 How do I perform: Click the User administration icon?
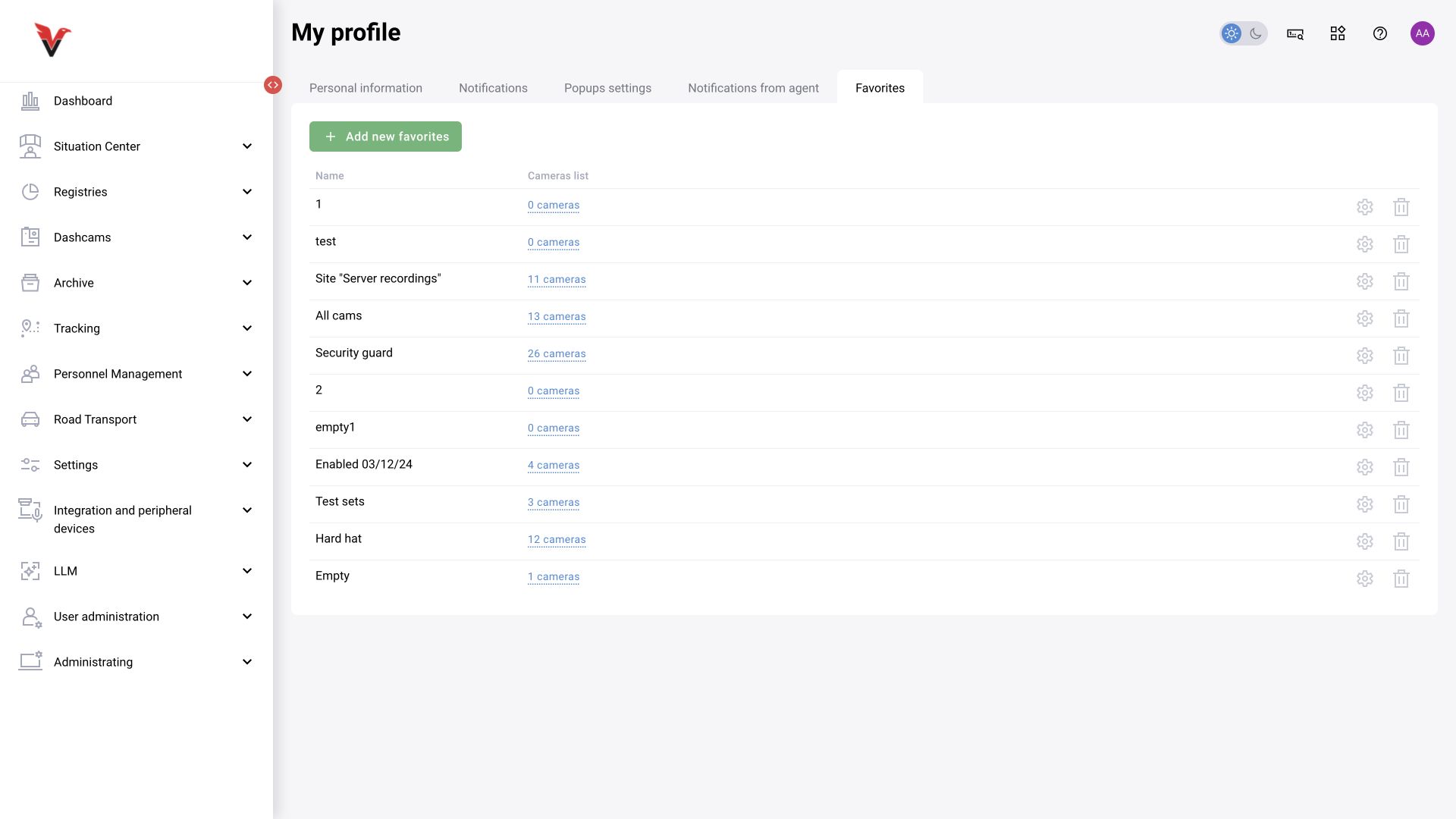point(31,617)
